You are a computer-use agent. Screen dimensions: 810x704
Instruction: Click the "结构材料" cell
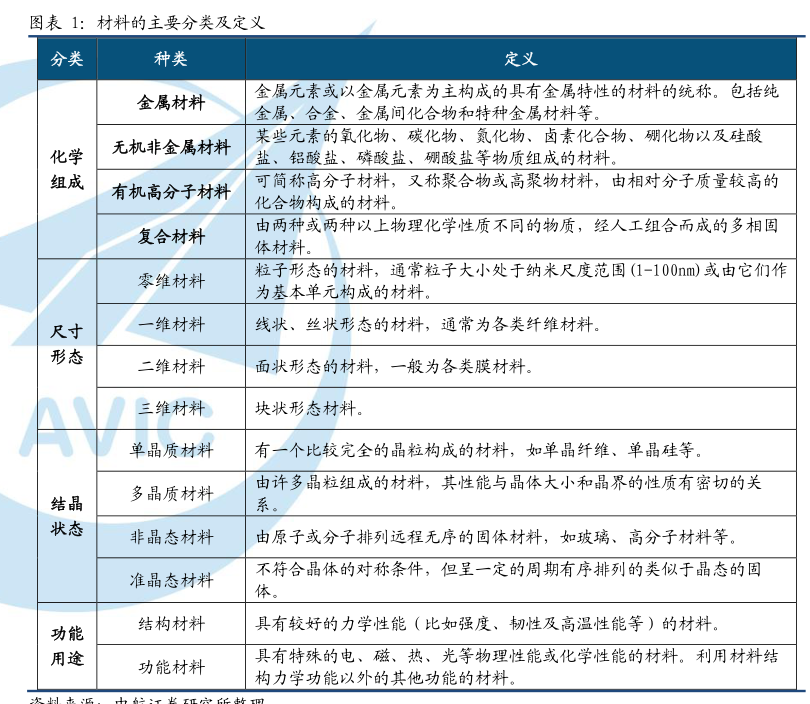click(x=171, y=623)
